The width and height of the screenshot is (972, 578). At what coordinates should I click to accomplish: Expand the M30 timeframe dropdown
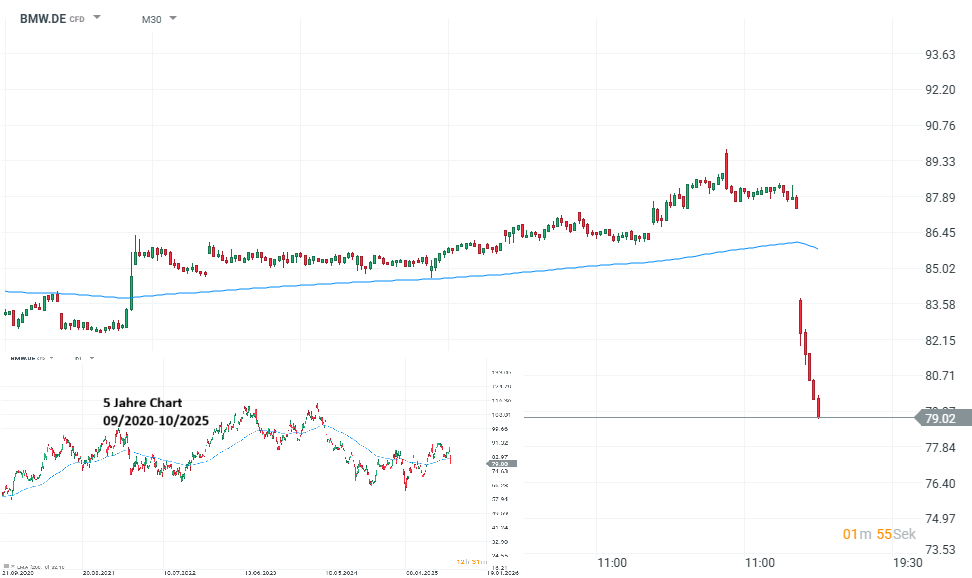(173, 18)
